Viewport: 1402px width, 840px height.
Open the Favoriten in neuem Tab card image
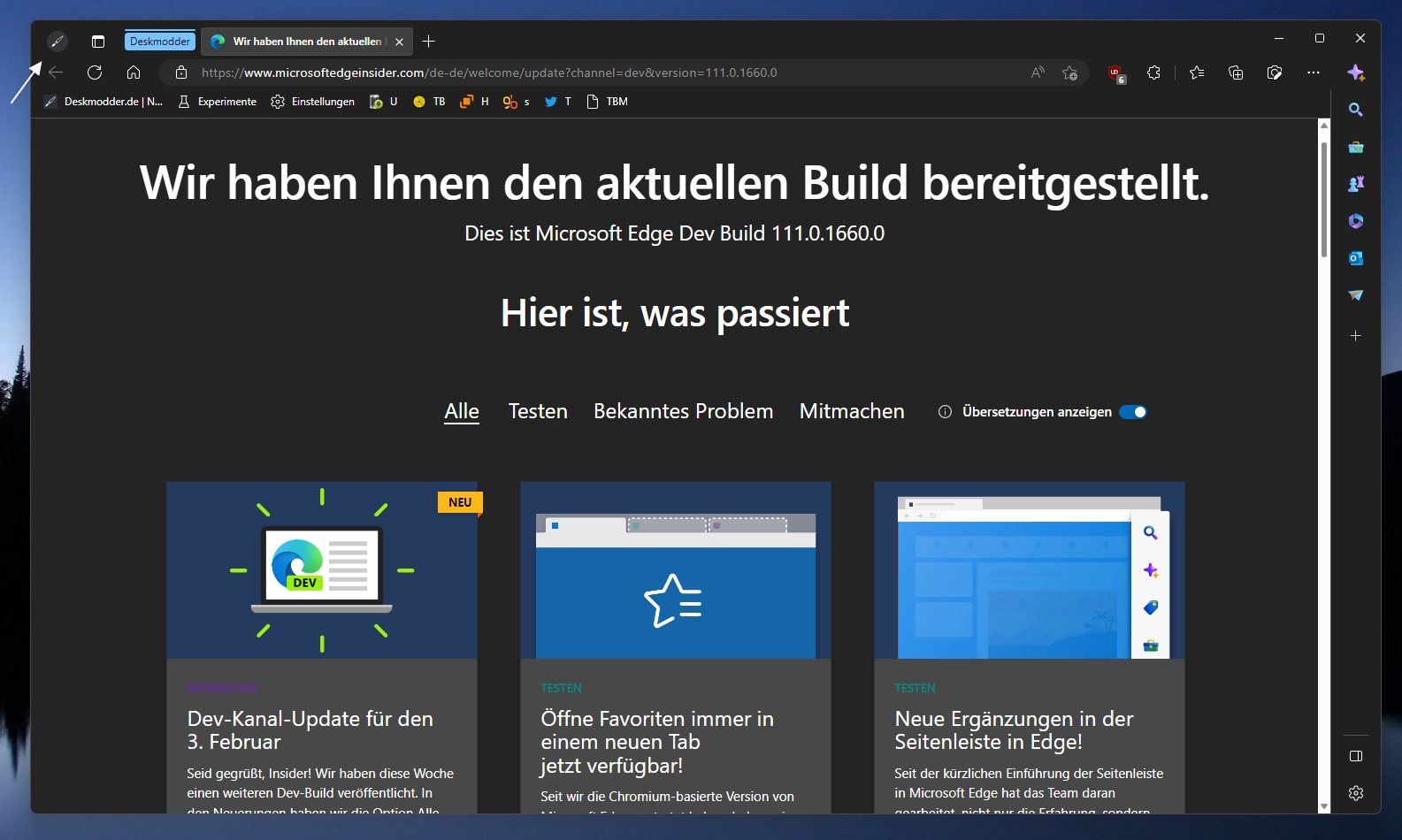click(x=676, y=570)
